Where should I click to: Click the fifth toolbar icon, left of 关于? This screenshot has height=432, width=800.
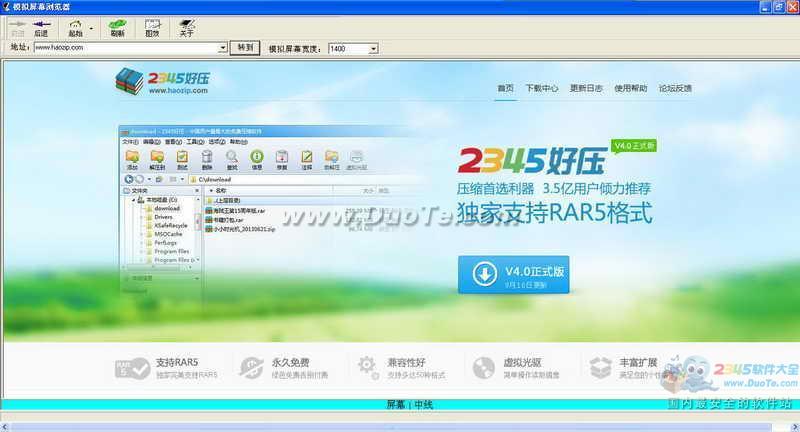pyautogui.click(x=152, y=24)
